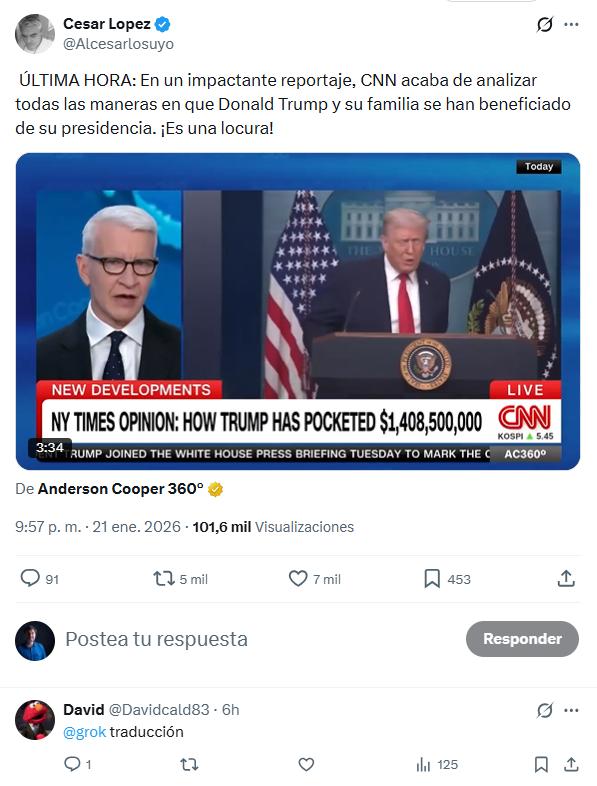The width and height of the screenshot is (597, 786).
Task: Like David's reply with the heart icon
Action: [x=306, y=764]
